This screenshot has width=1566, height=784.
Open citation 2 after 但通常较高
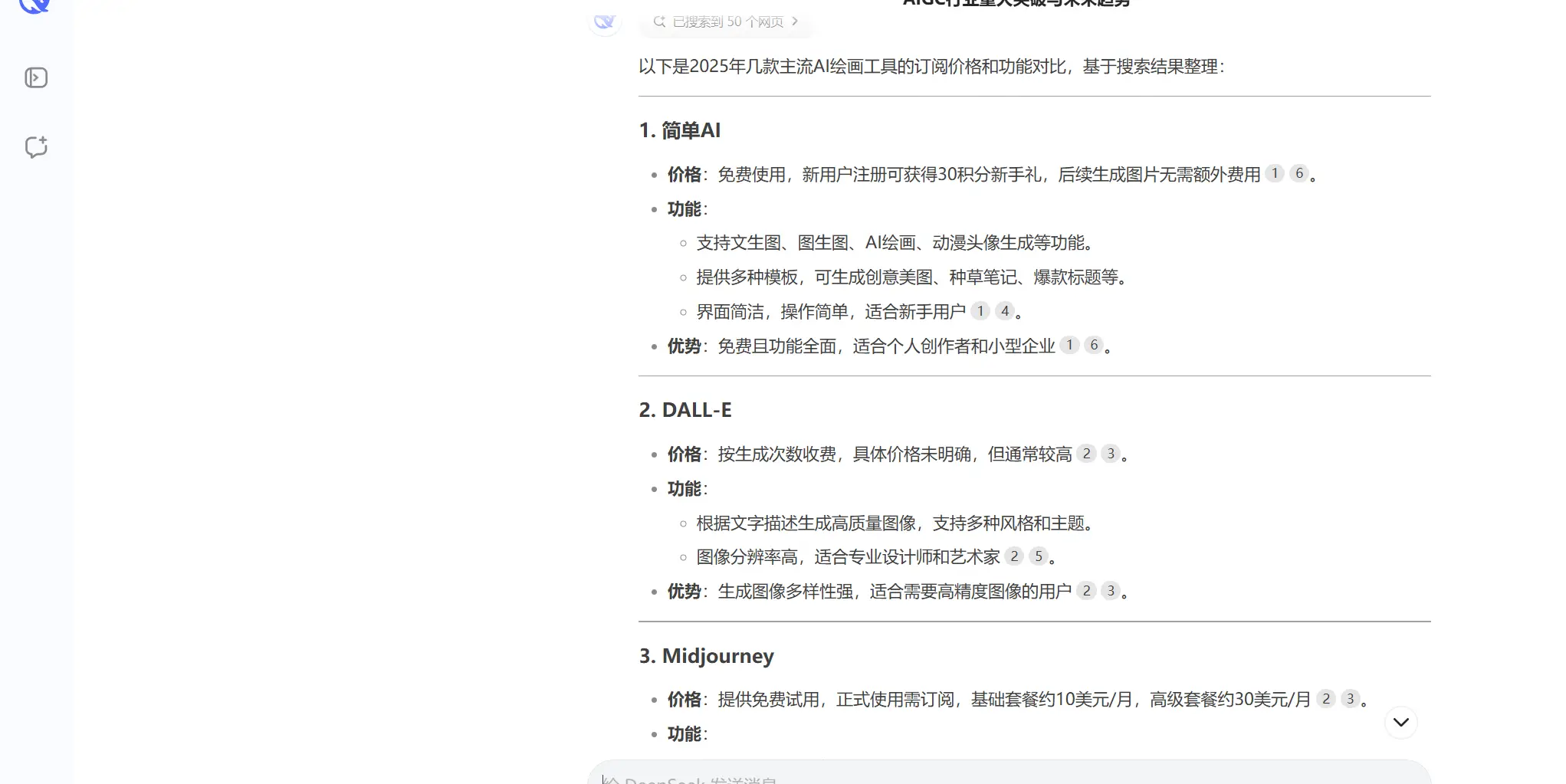[x=1087, y=454]
